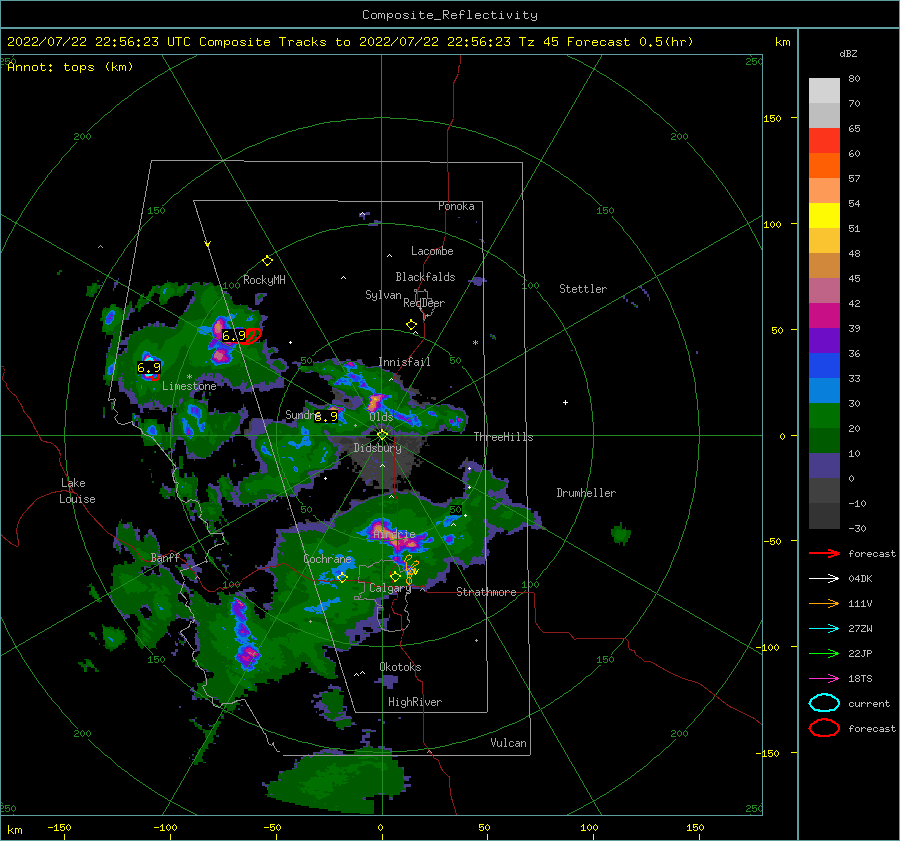Click the yellow diamond marker below Cochrane
The width and height of the screenshot is (900, 841).
tap(342, 577)
